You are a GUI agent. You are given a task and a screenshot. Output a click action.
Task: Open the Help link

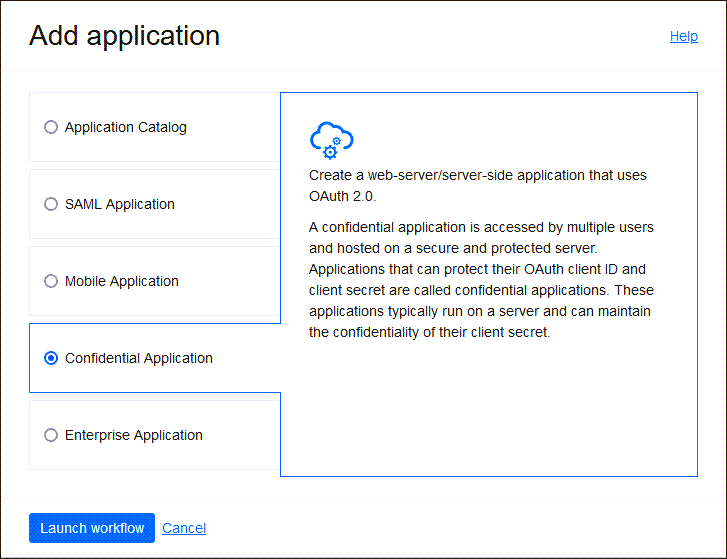point(683,36)
